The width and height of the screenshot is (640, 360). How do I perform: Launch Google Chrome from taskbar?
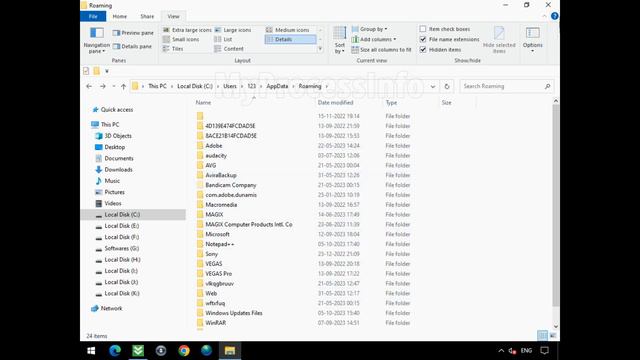click(x=184, y=351)
